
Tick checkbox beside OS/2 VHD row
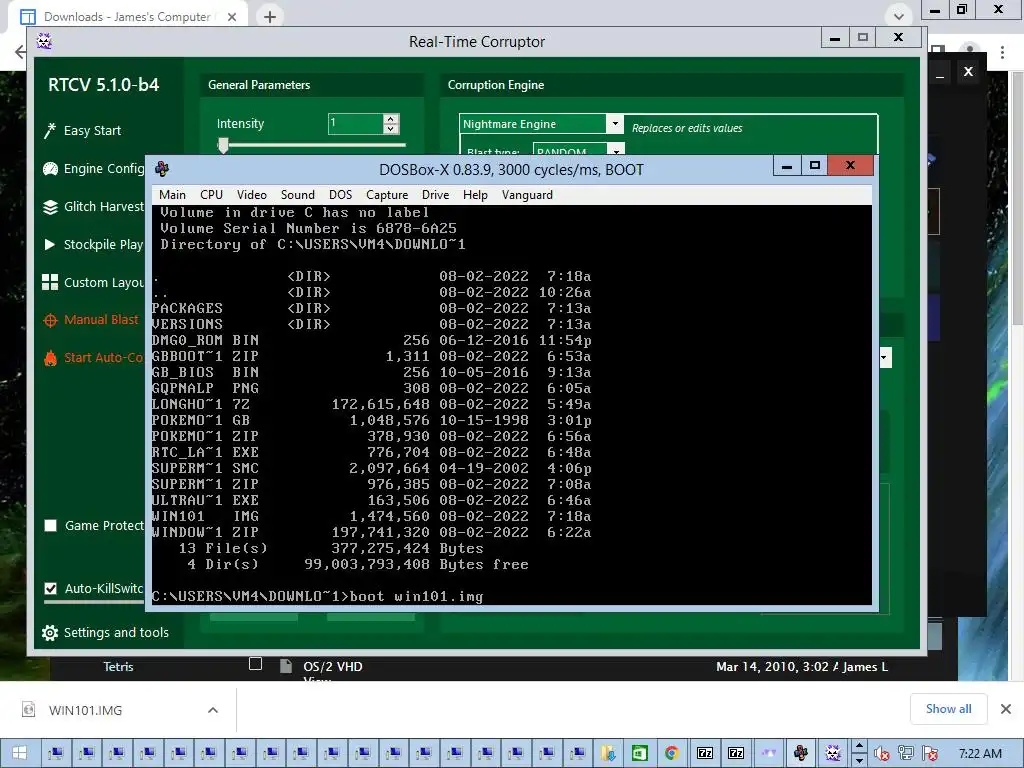(255, 664)
